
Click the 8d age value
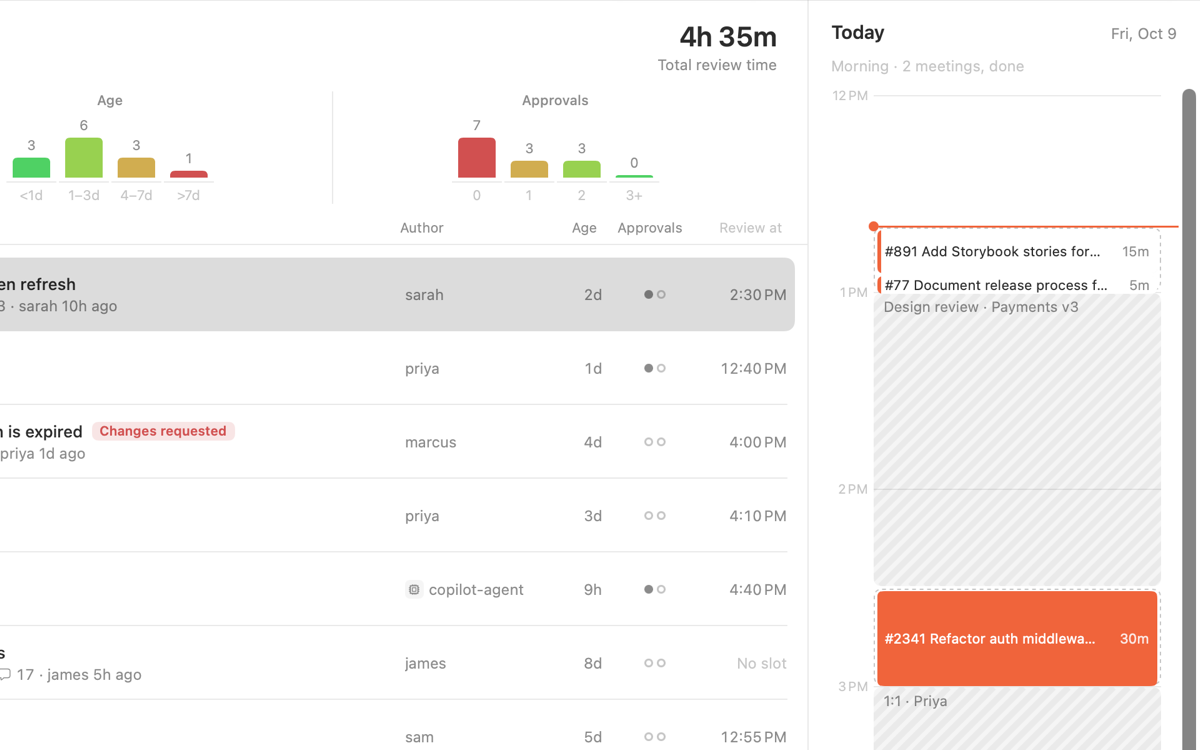(593, 664)
